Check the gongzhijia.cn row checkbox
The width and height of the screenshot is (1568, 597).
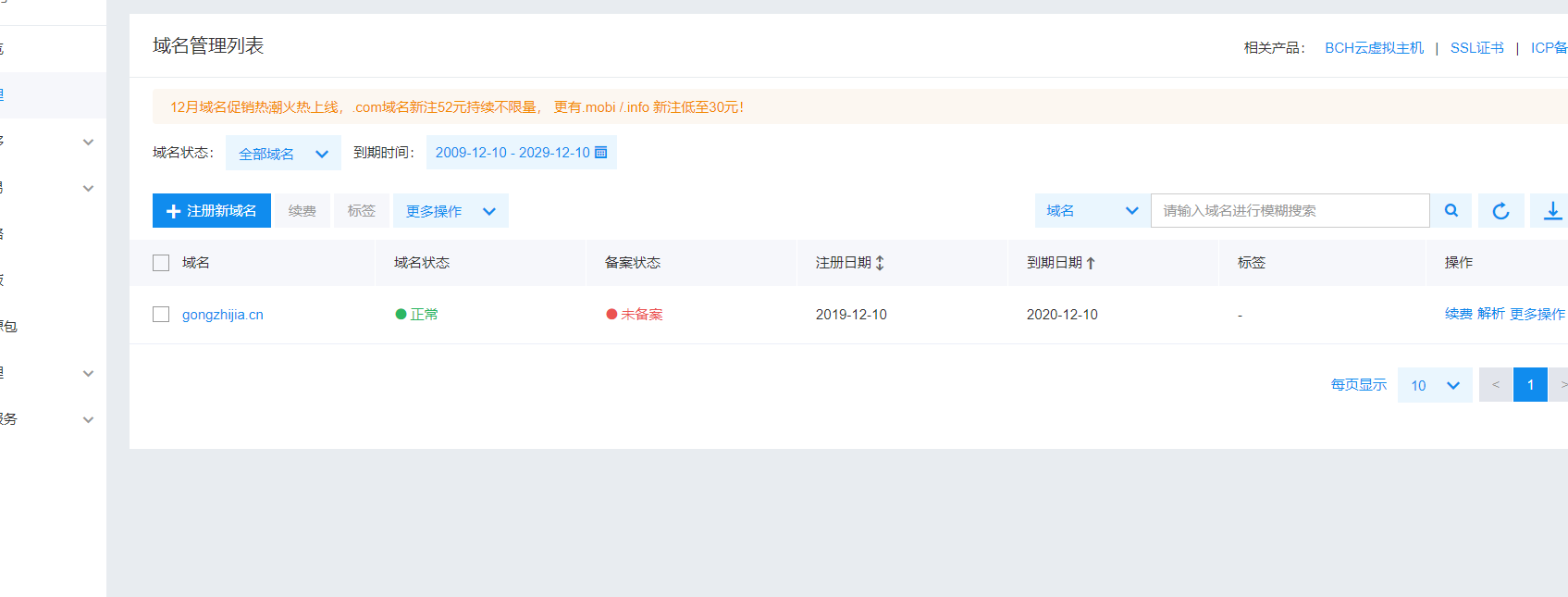(x=161, y=315)
